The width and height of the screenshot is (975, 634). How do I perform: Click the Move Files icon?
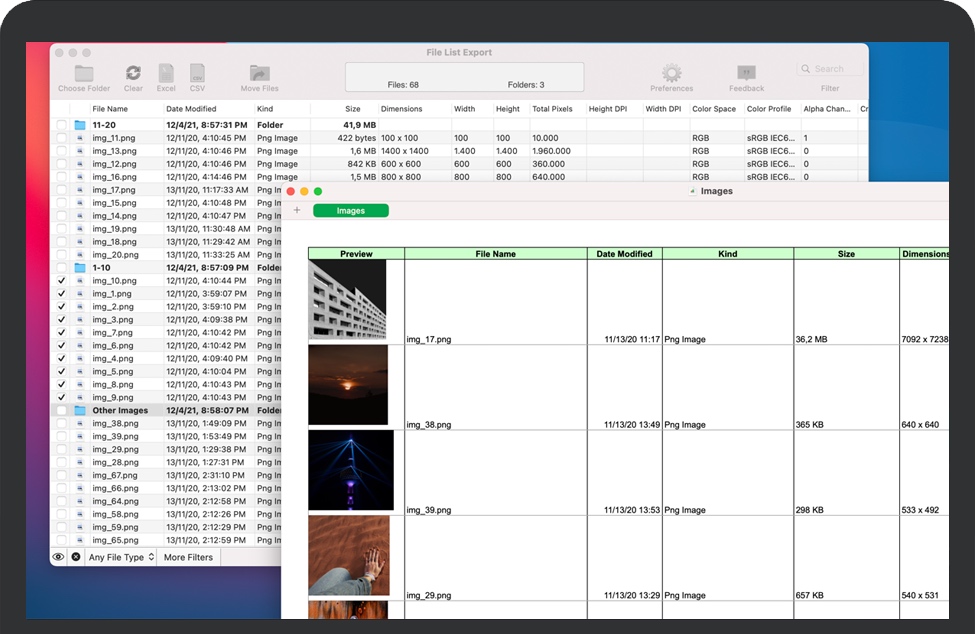259,74
